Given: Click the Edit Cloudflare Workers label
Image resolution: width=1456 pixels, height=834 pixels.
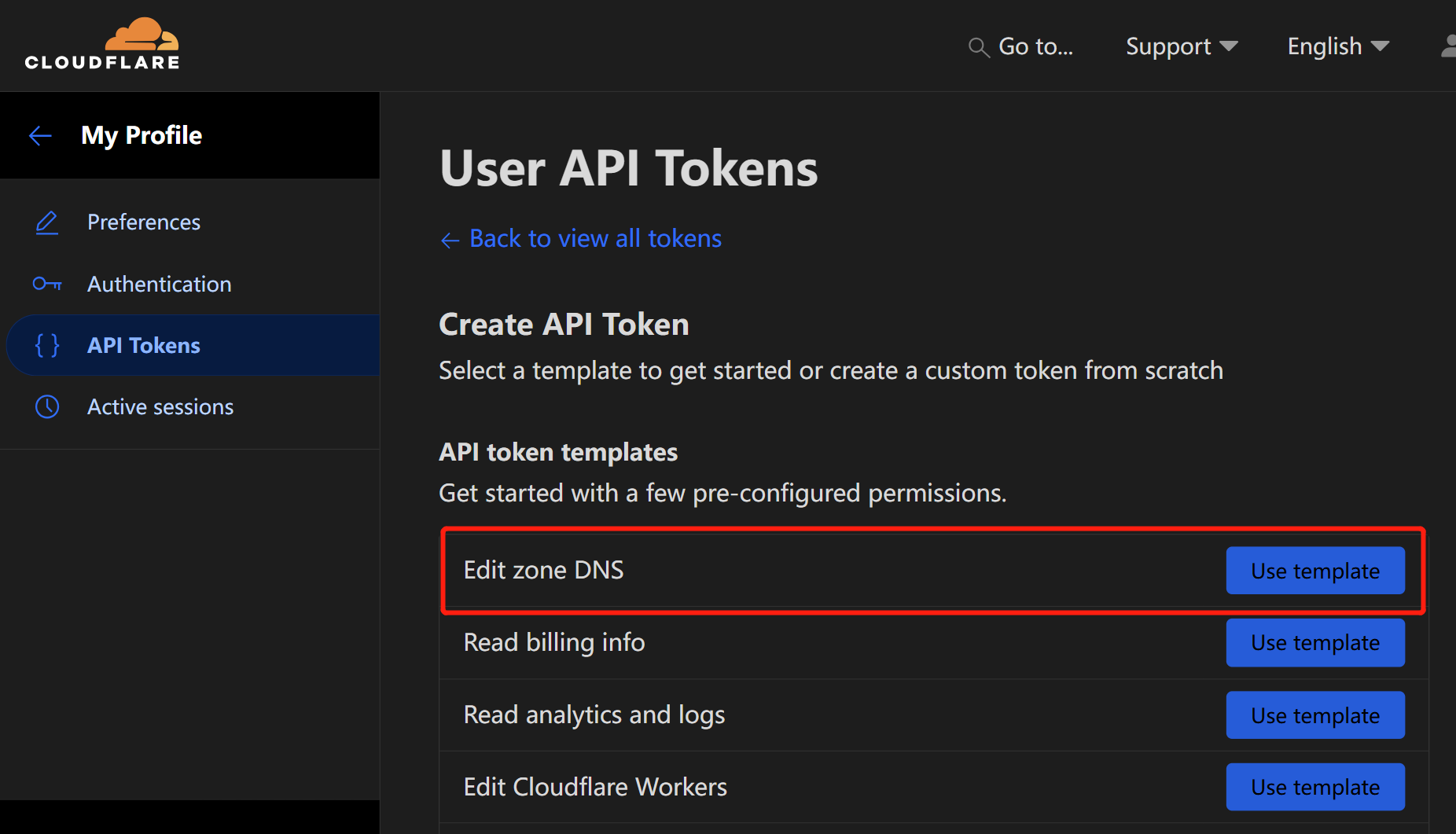Looking at the screenshot, I should pyautogui.click(x=595, y=787).
